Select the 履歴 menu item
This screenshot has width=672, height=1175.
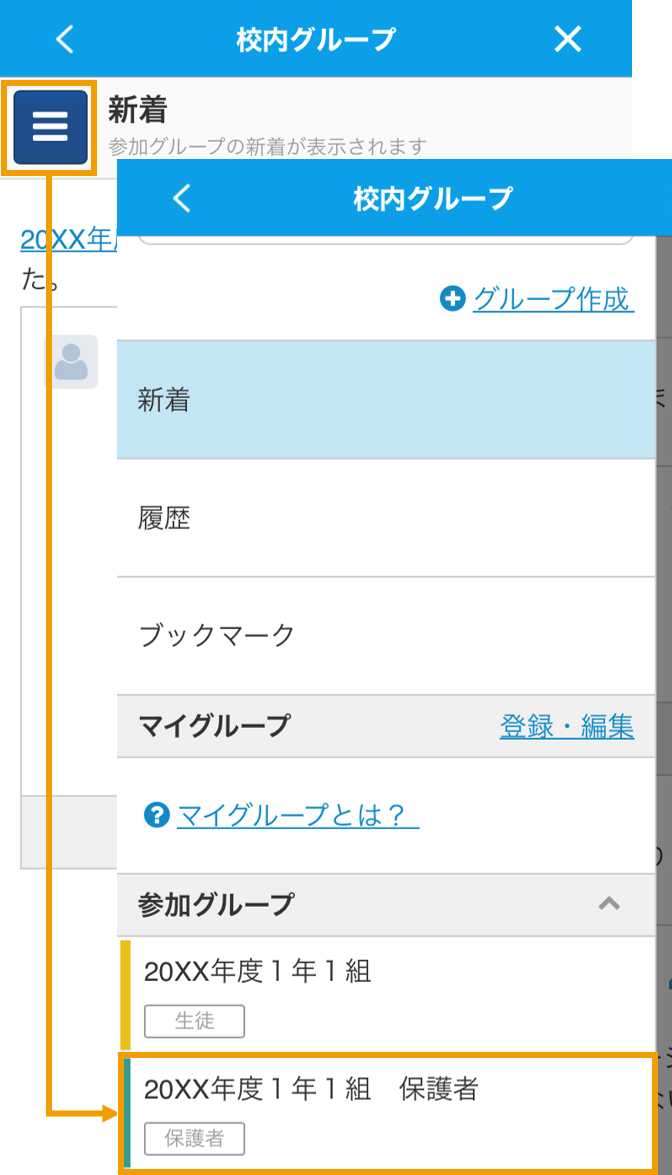click(386, 518)
